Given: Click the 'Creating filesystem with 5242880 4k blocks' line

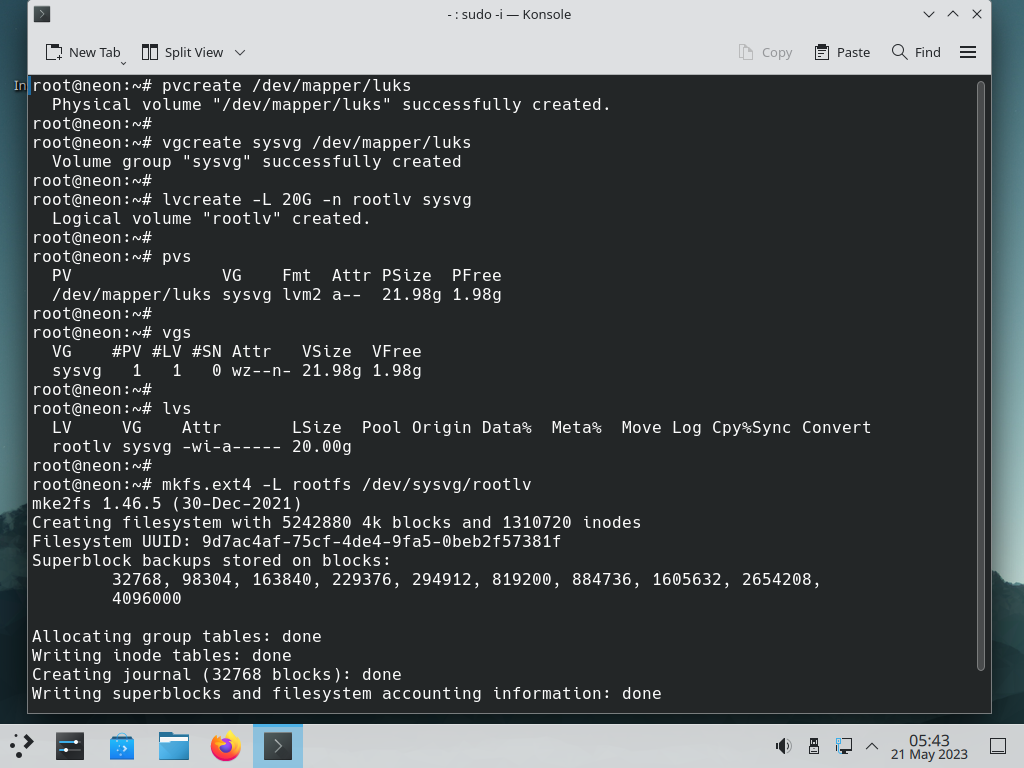Looking at the screenshot, I should coord(336,522).
